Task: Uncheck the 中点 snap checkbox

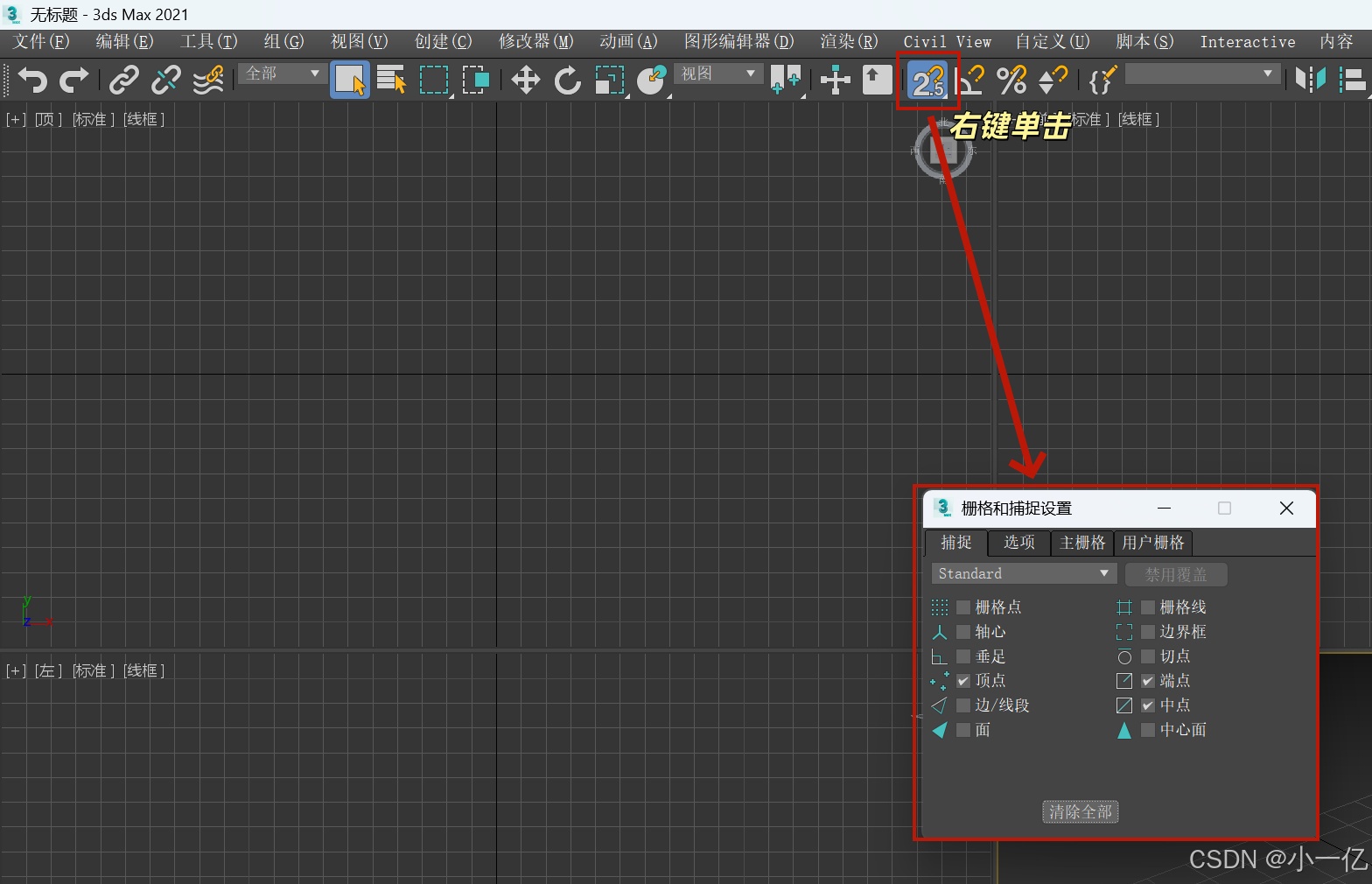Action: (x=1148, y=705)
